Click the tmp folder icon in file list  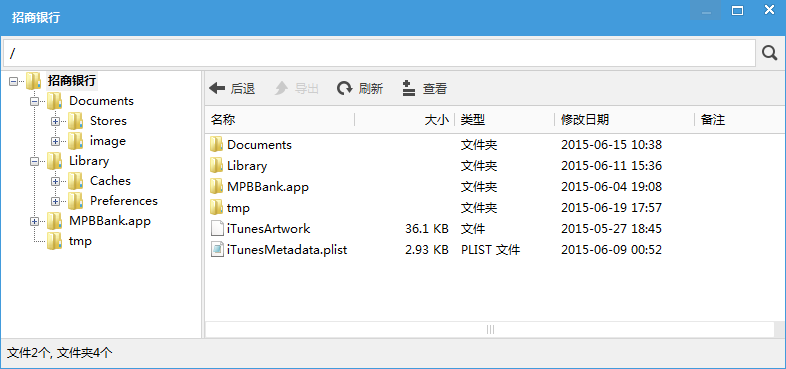[x=217, y=208]
